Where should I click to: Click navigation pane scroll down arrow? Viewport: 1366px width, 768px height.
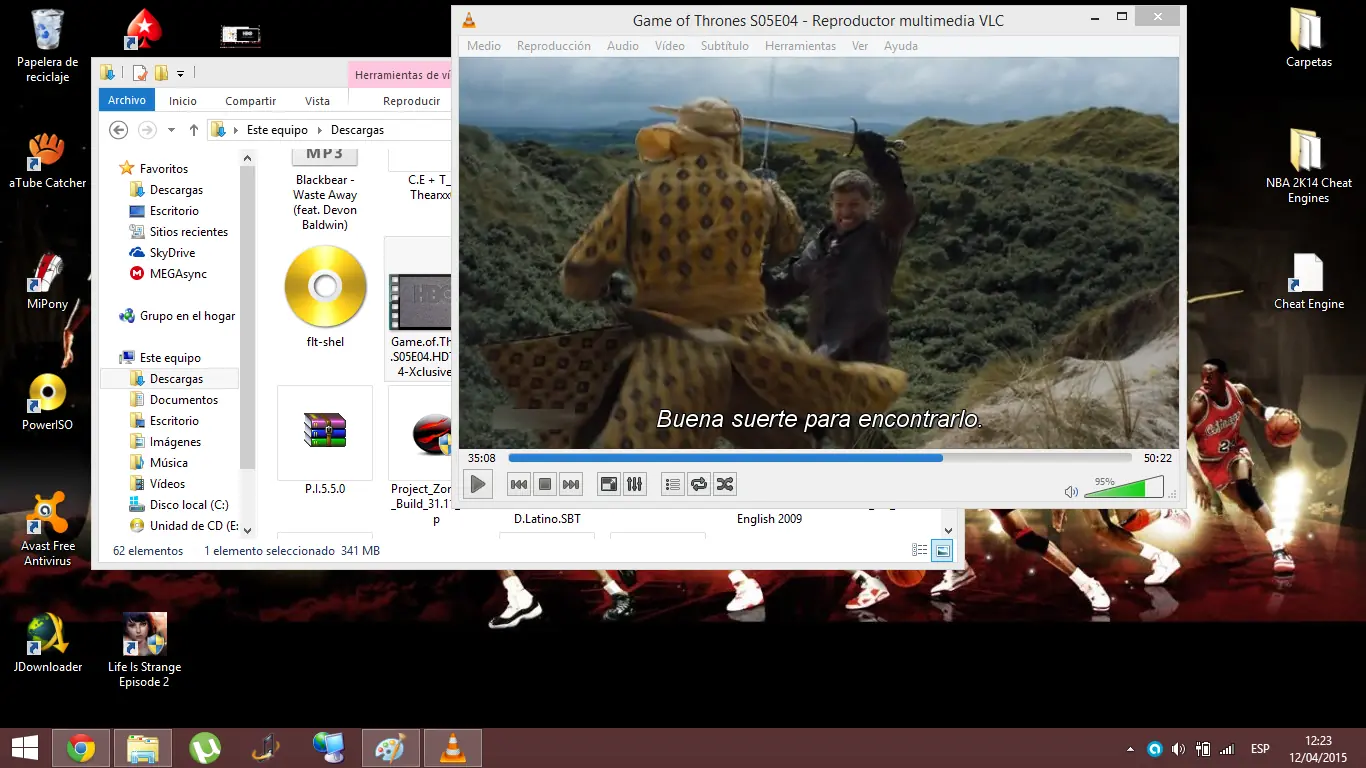point(248,530)
